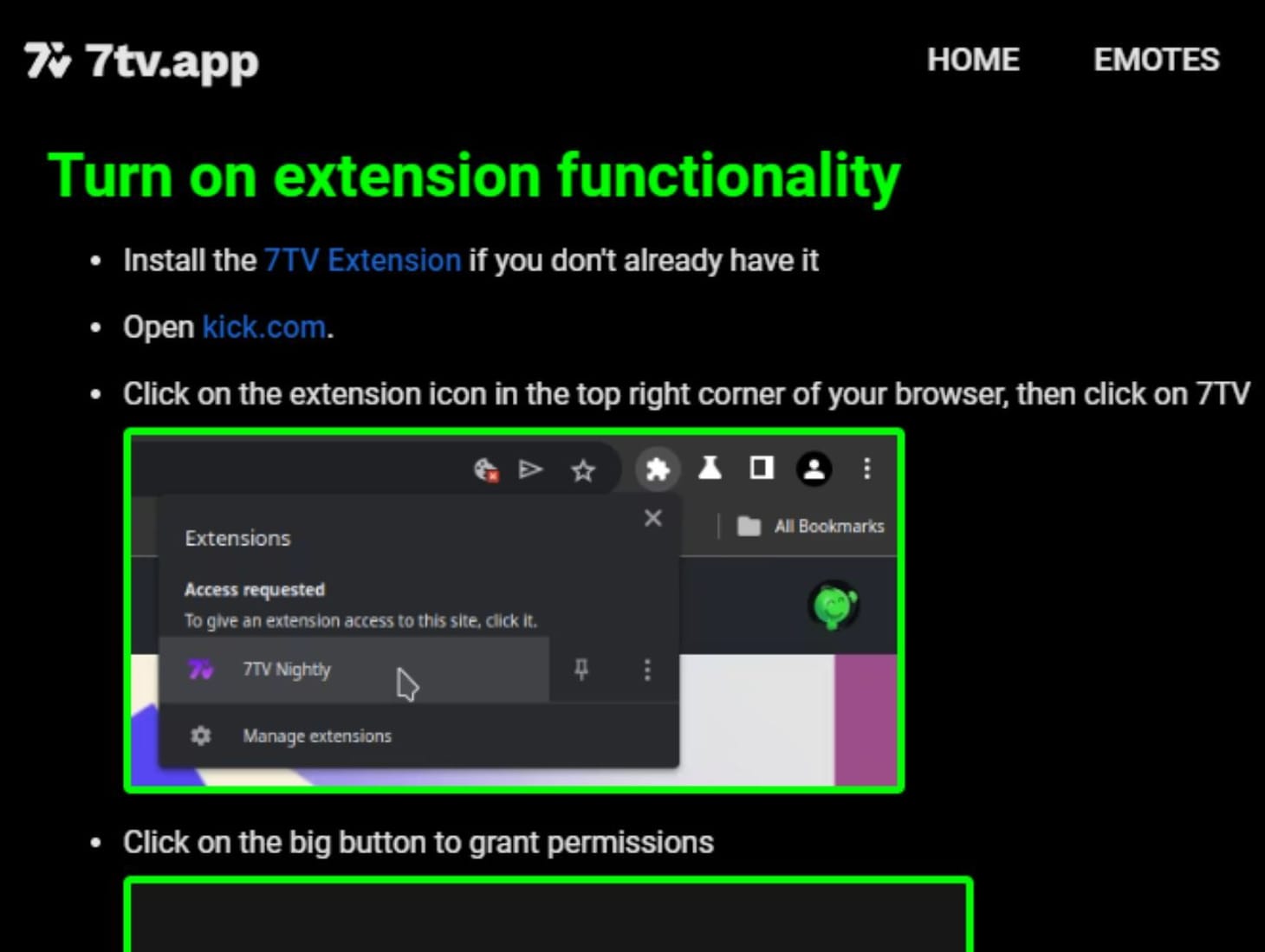This screenshot has width=1265, height=952.
Task: Open 7TV Nightly's more options menu
Action: click(646, 669)
